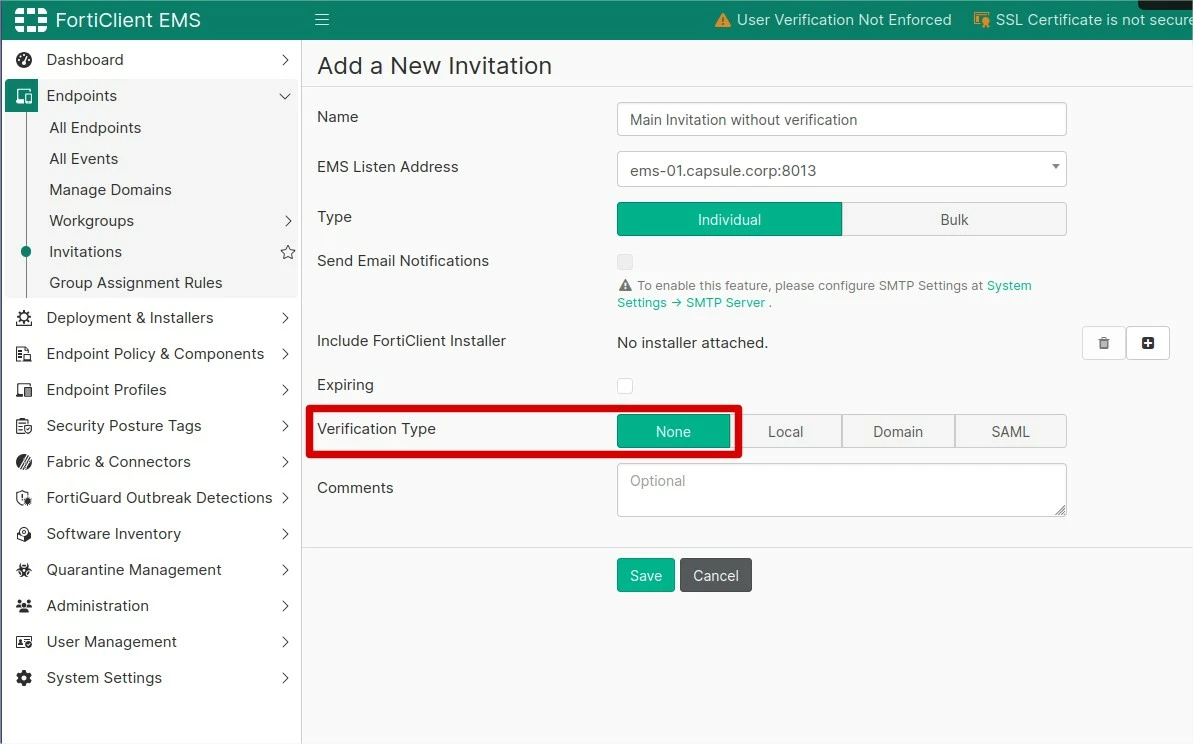Expand Endpoint Profiles chevron
1193x744 pixels.
[x=285, y=390]
